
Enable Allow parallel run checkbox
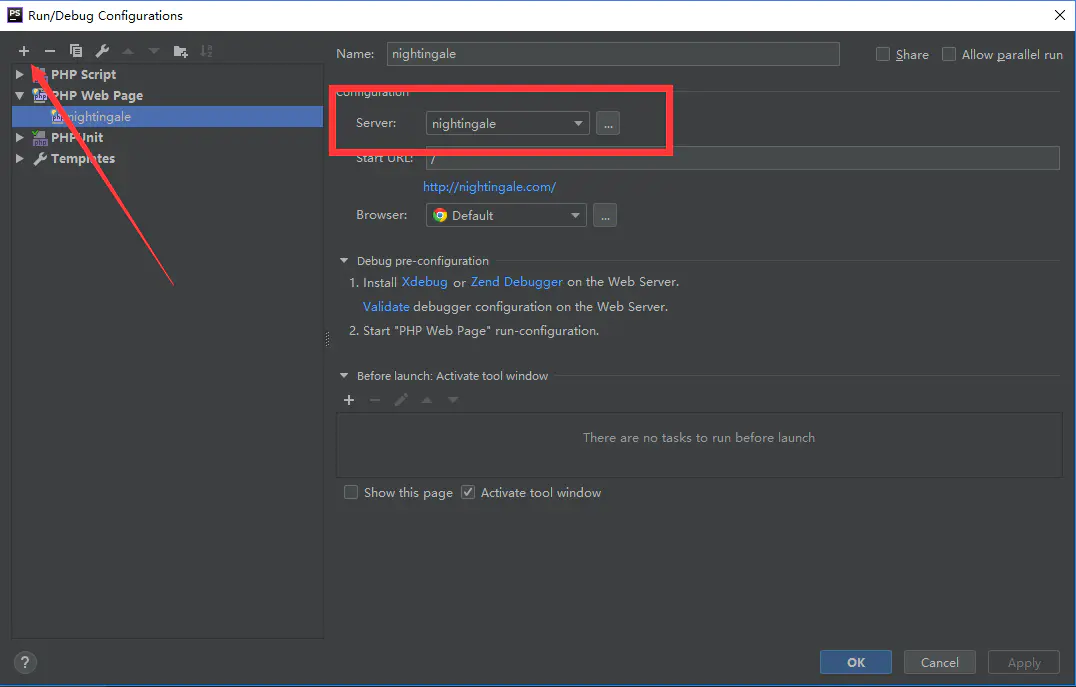coord(949,54)
